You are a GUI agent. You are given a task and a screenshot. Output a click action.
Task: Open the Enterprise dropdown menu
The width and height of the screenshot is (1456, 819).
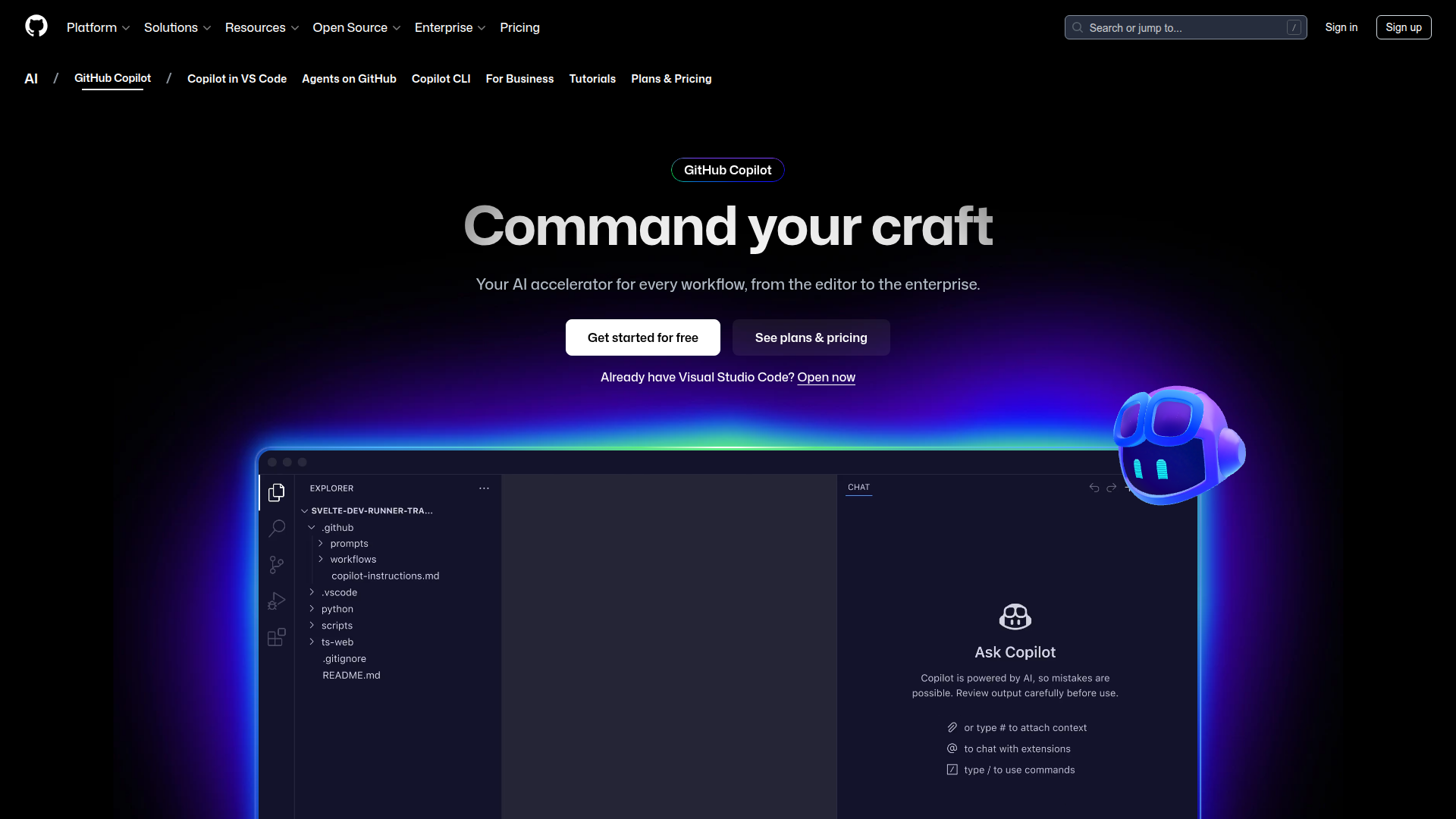tap(450, 27)
